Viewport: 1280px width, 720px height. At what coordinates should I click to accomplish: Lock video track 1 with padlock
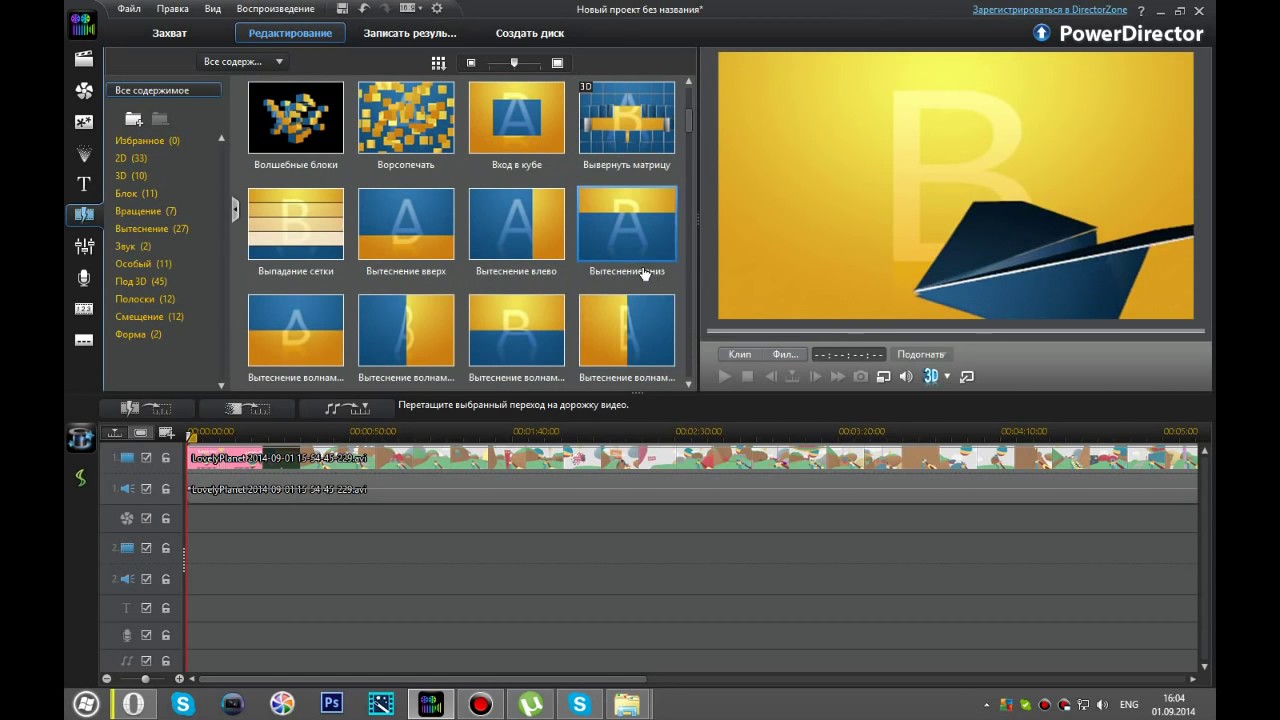(166, 458)
